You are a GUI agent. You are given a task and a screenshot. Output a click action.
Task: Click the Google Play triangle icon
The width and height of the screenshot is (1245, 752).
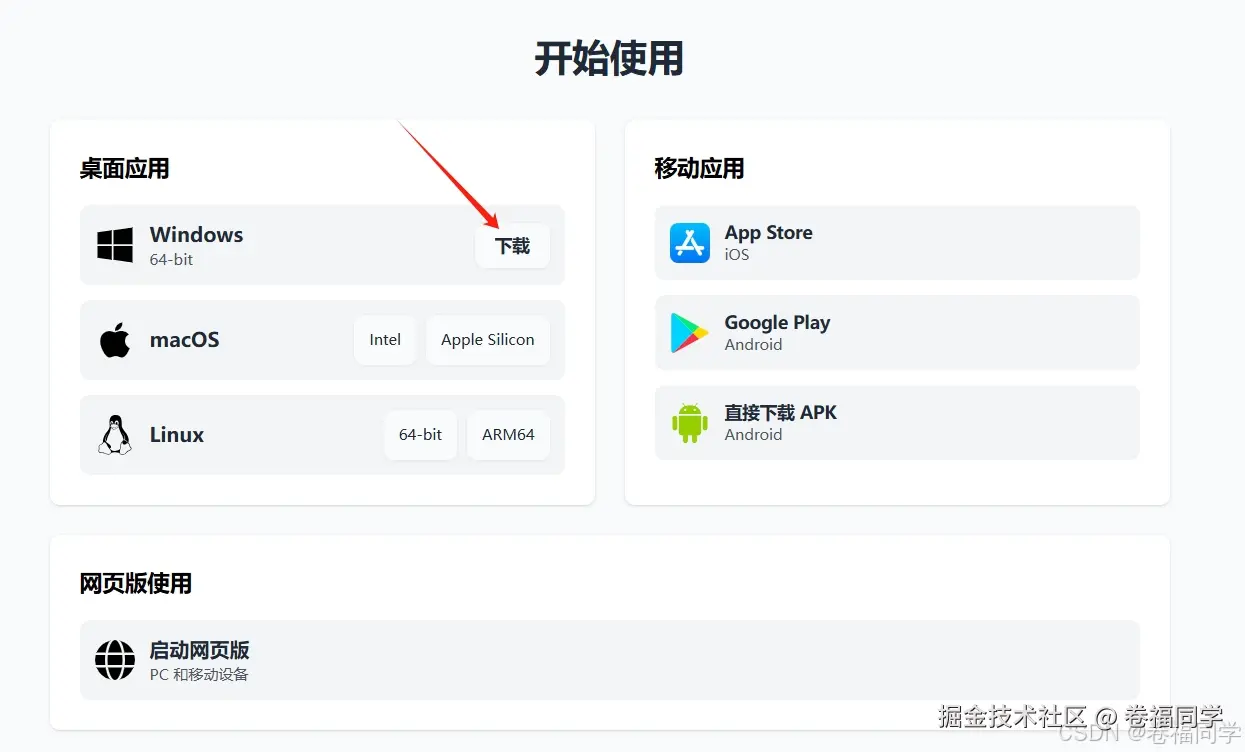(x=689, y=332)
